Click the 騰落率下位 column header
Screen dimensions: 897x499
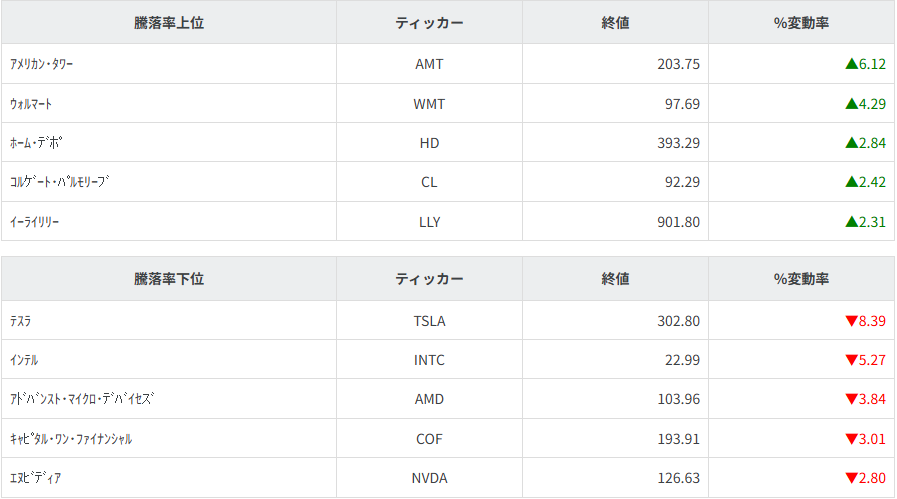[168, 279]
